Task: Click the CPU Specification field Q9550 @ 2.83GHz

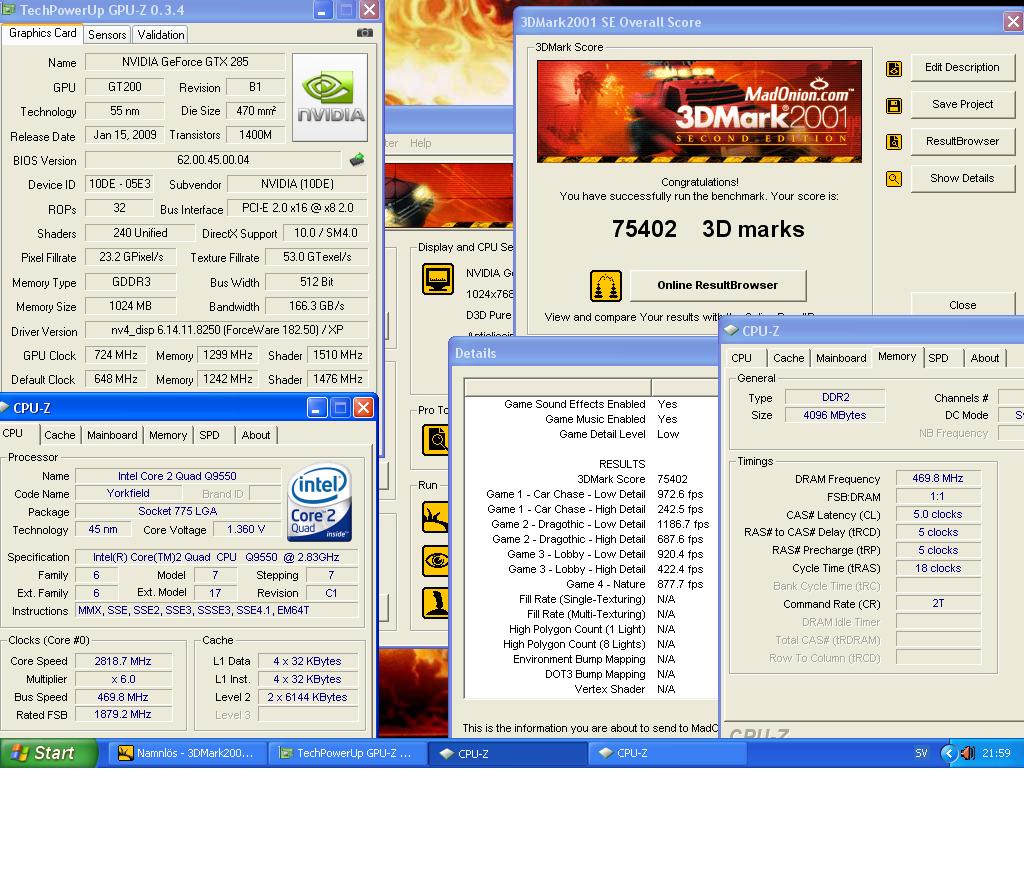Action: [216, 557]
